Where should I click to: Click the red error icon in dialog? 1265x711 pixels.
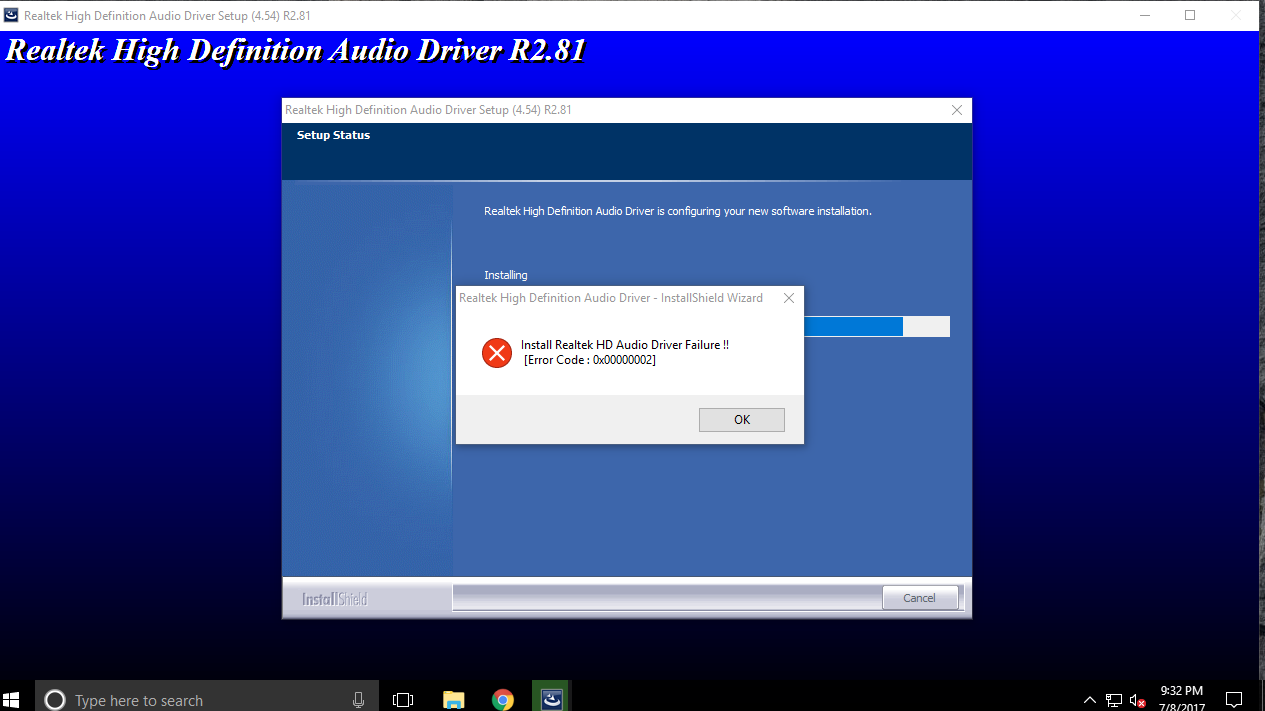(497, 352)
